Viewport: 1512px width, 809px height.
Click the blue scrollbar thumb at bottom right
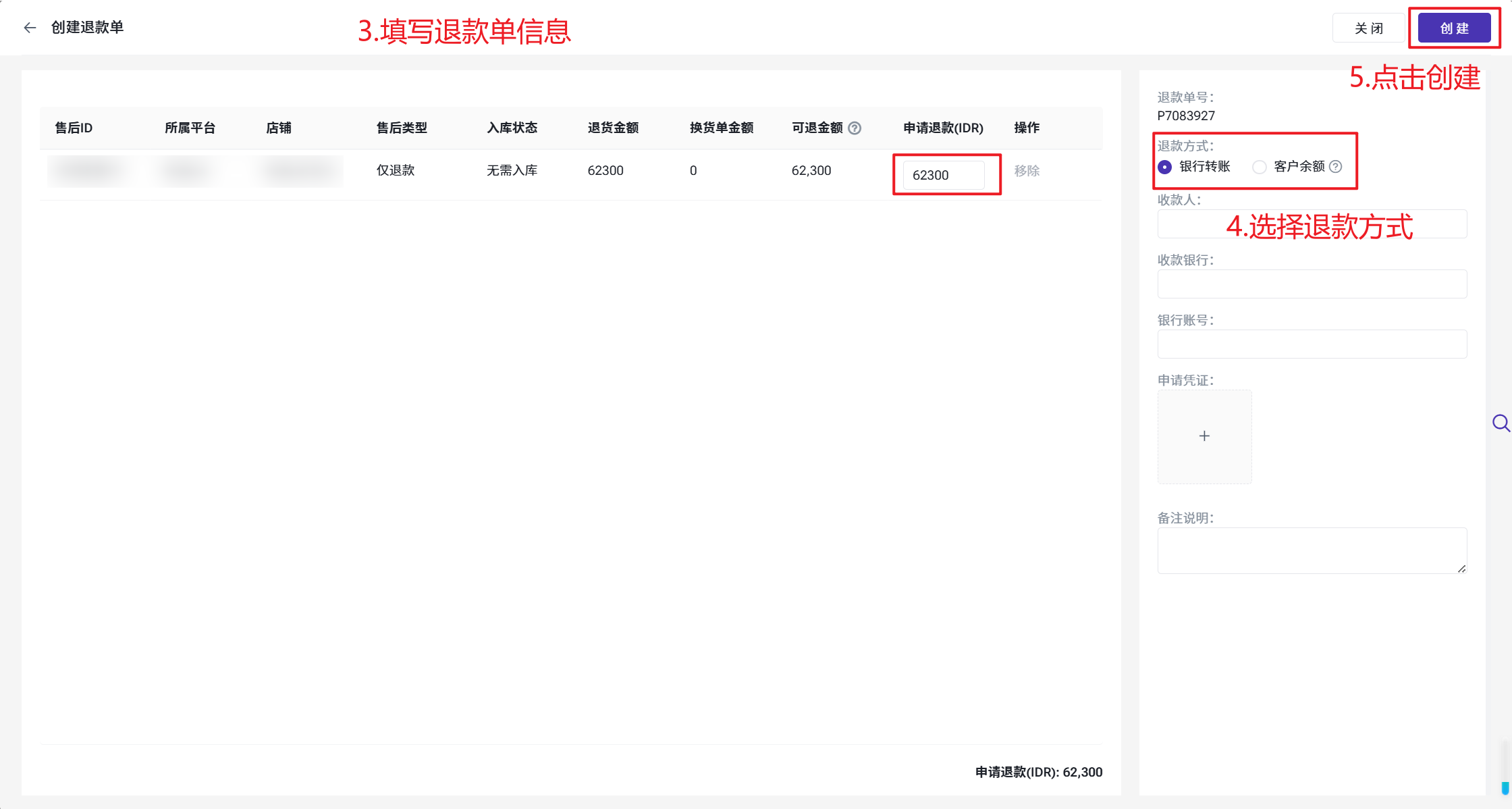[x=1505, y=787]
